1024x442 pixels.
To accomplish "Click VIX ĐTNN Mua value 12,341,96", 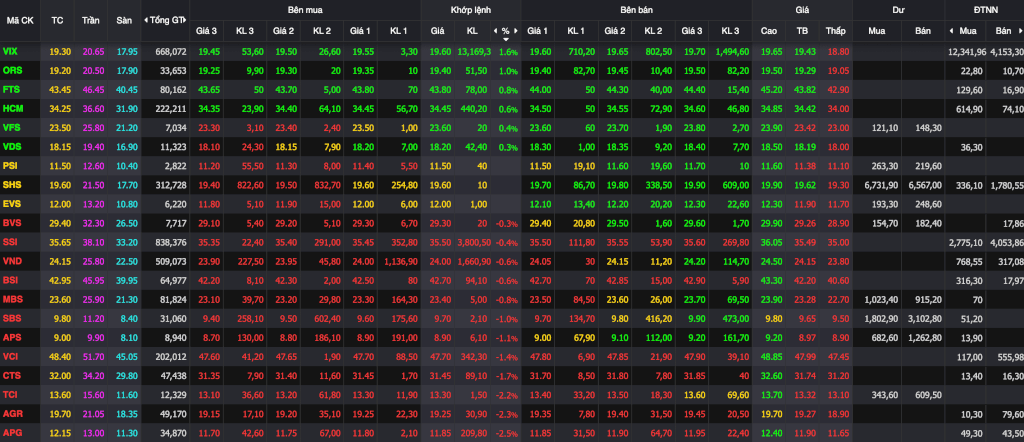I will 967,51.
